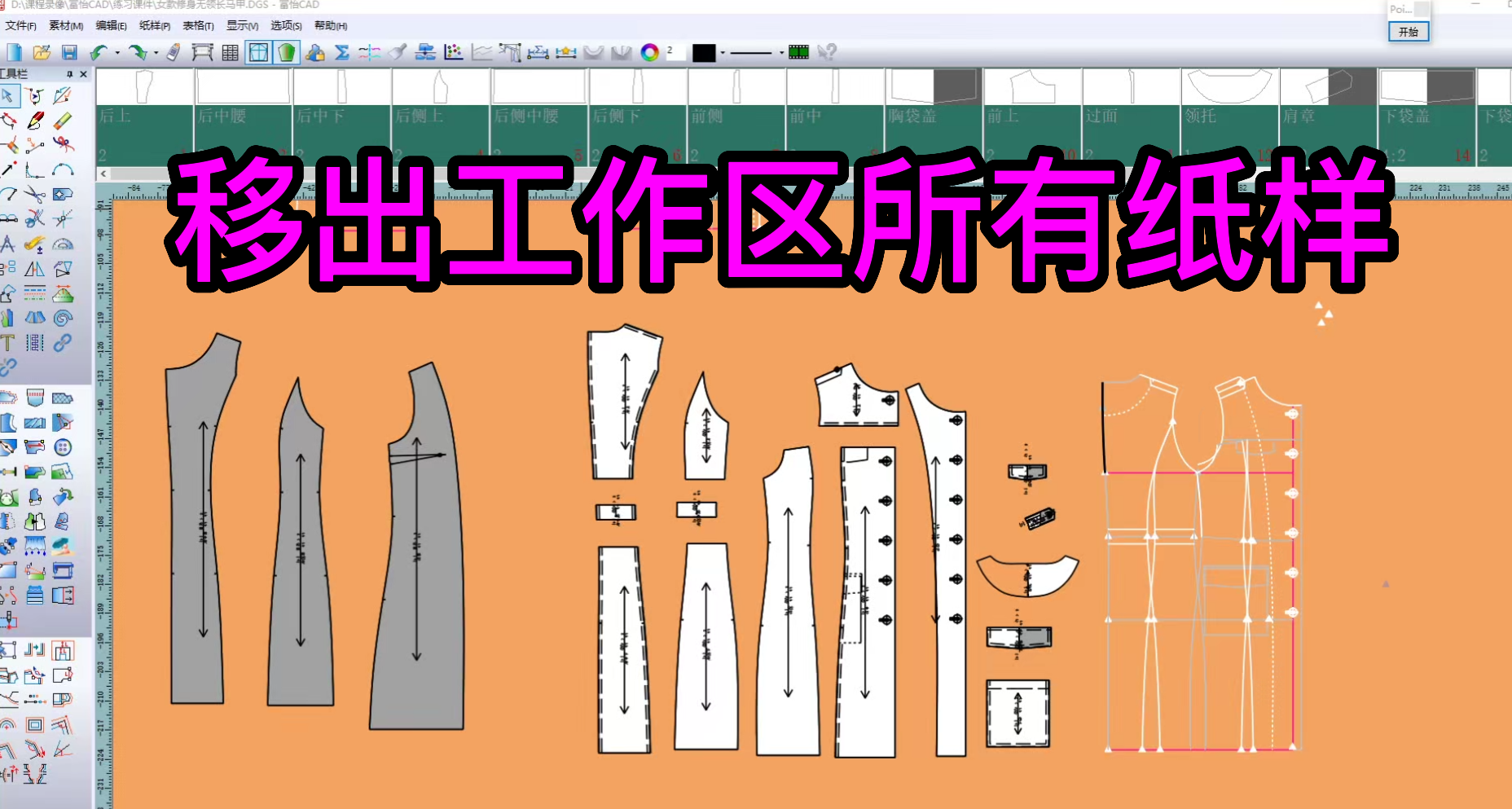
Task: Click the save floppy disk icon
Action: click(x=69, y=53)
